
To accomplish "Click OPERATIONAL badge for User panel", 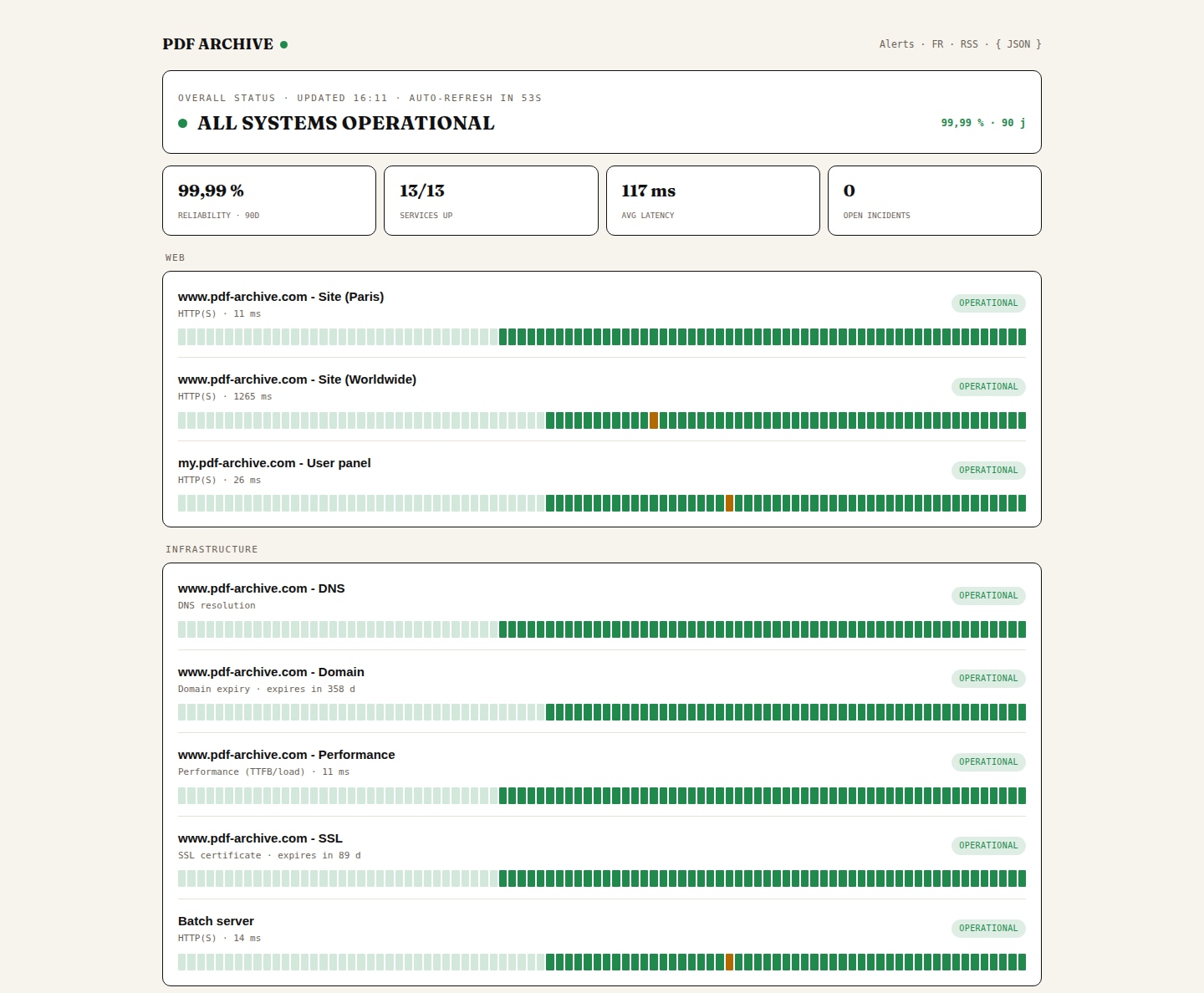I will 988,471.
